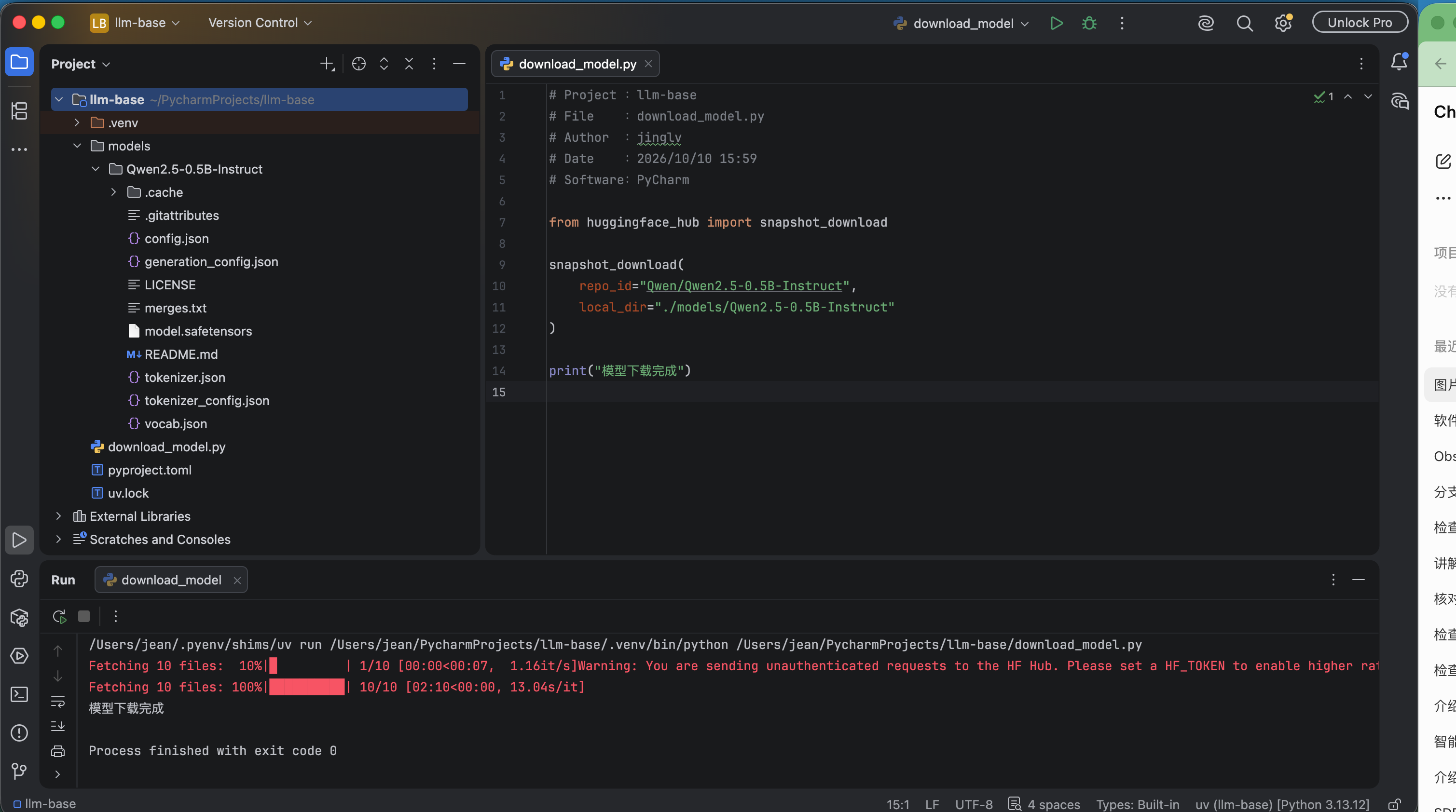Open the AI assistant swirl icon in title bar

coord(1206,23)
